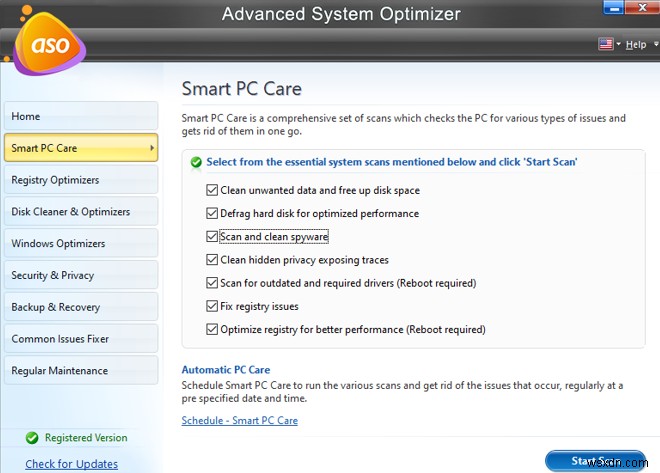The width and height of the screenshot is (660, 473).
Task: Uncheck Fix registry issues
Action: pos(212,306)
